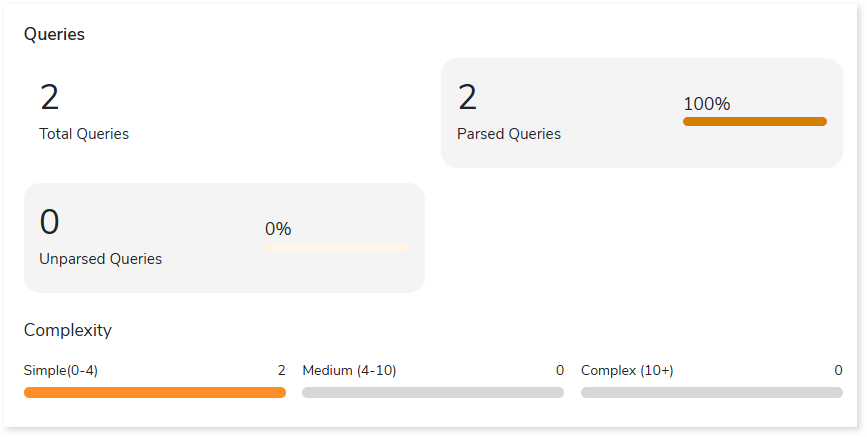Click the Complexity section heading
The width and height of the screenshot is (867, 437).
coord(67,330)
